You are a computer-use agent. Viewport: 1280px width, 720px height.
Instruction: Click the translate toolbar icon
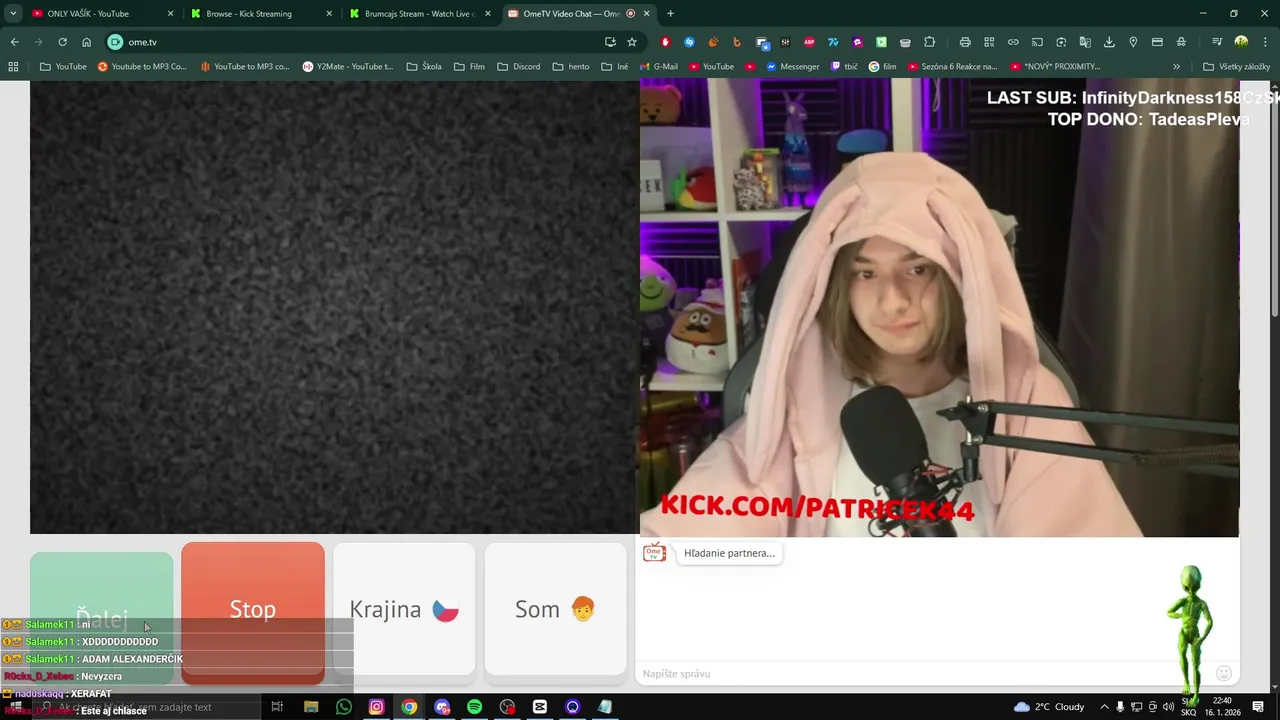point(1085,42)
